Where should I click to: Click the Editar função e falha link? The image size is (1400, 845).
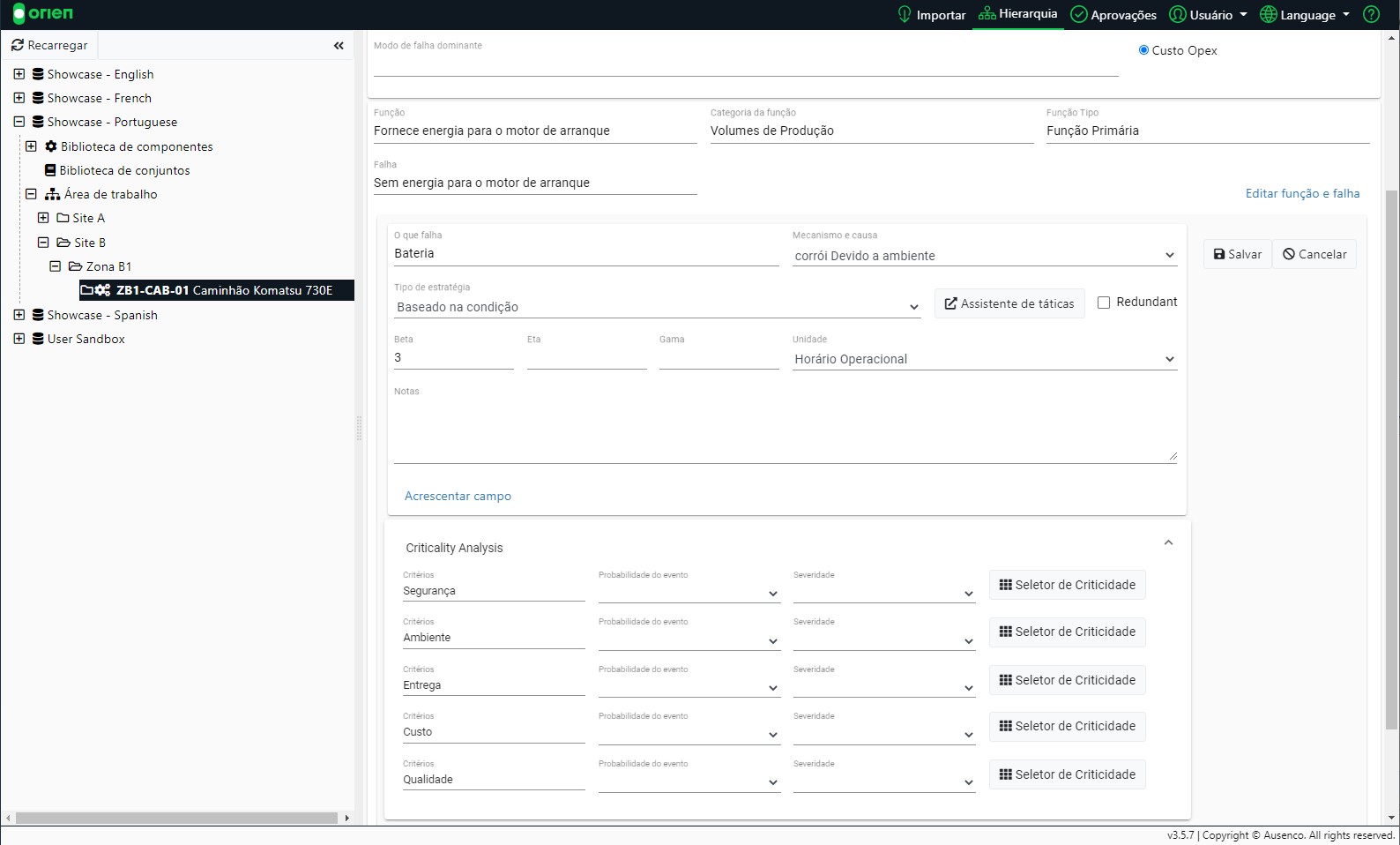[x=1302, y=193]
